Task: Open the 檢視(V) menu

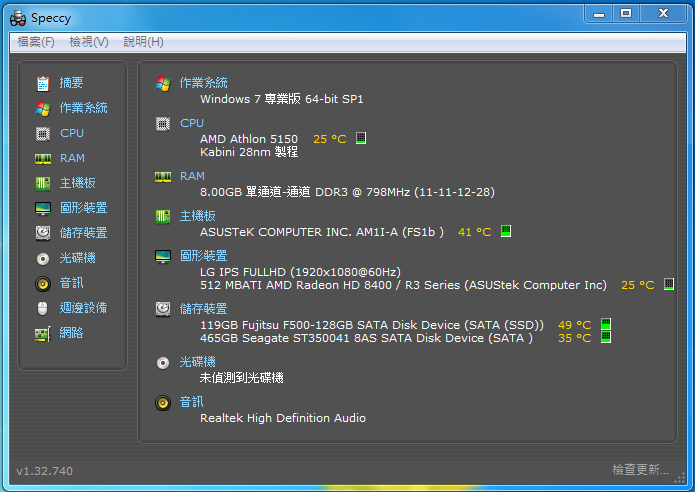Action: click(x=89, y=42)
